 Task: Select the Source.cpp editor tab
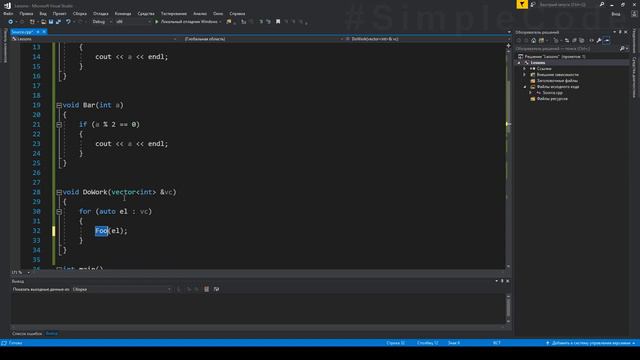[22, 32]
